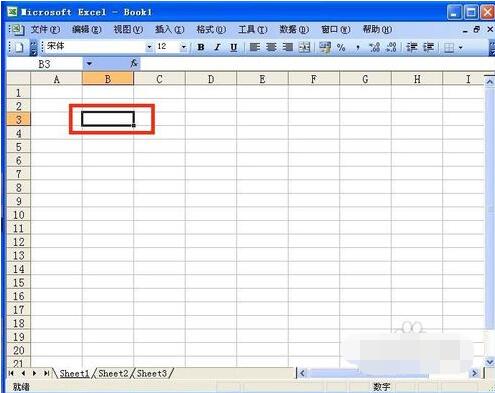The image size is (495, 393).
Task: Select row 3 header
Action: point(19,119)
